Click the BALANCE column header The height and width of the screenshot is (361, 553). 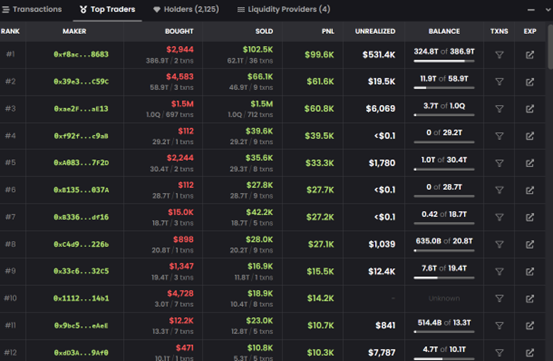tap(444, 31)
